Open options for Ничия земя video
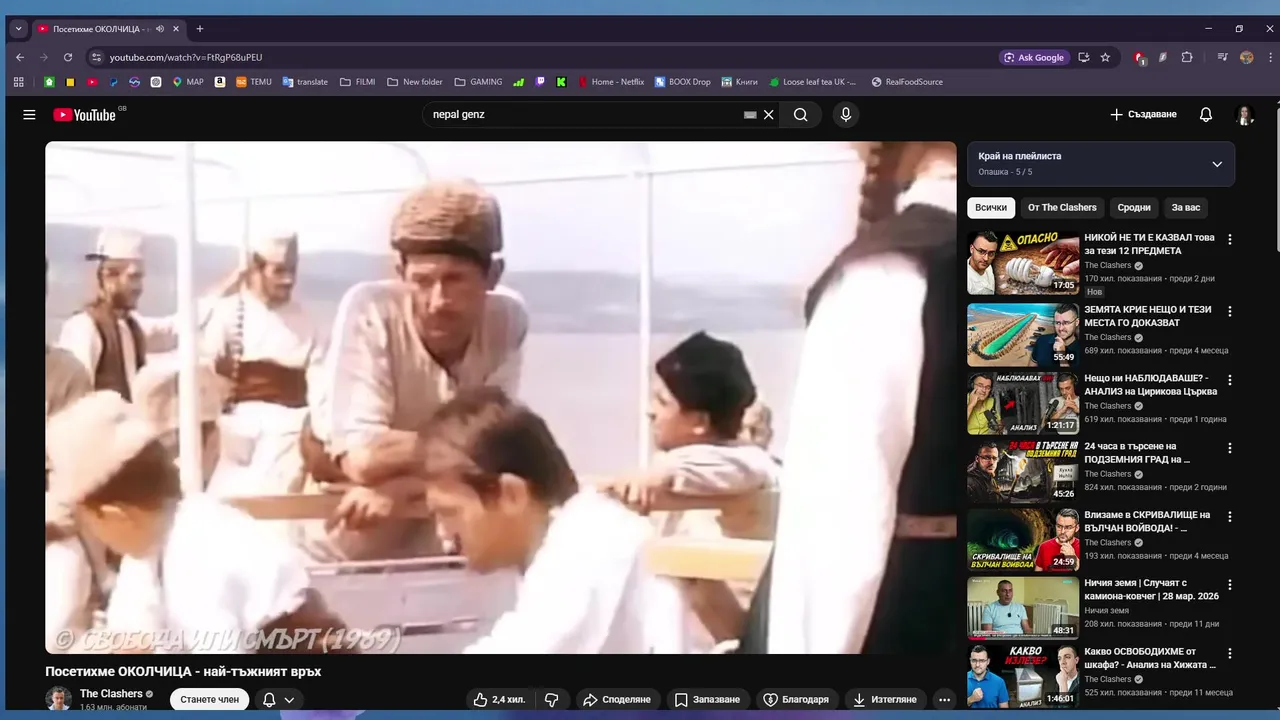The height and width of the screenshot is (720, 1280). pyautogui.click(x=1230, y=585)
